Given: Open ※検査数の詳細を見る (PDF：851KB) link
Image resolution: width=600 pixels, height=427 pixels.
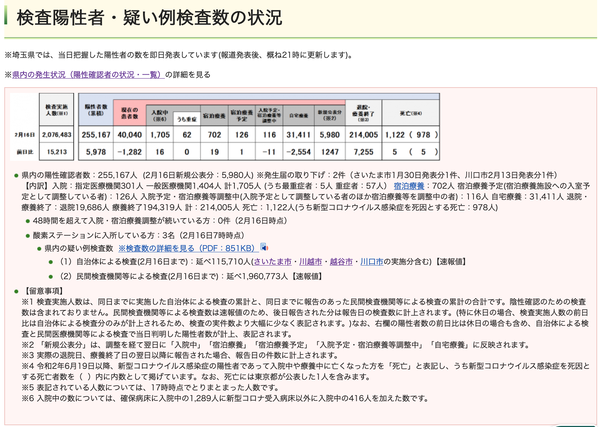Looking at the screenshot, I should coord(188,248).
